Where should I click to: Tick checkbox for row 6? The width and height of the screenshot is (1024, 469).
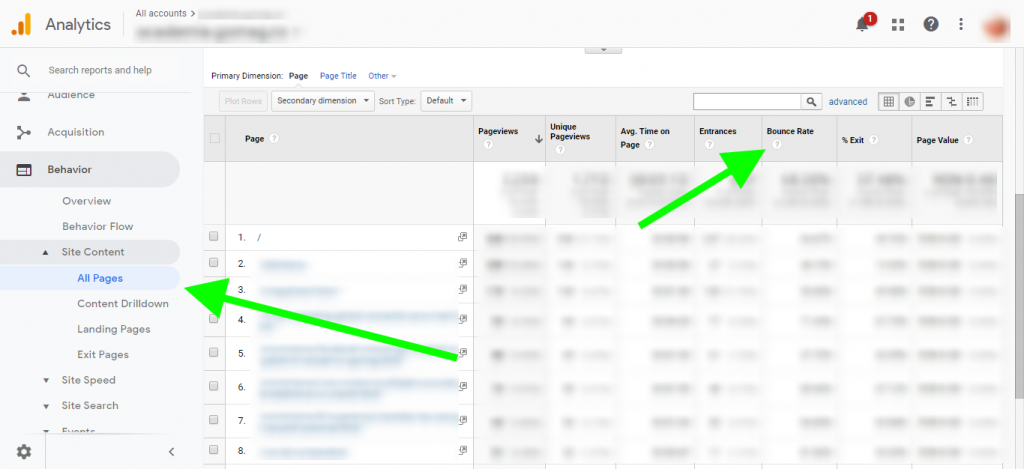coord(214,386)
